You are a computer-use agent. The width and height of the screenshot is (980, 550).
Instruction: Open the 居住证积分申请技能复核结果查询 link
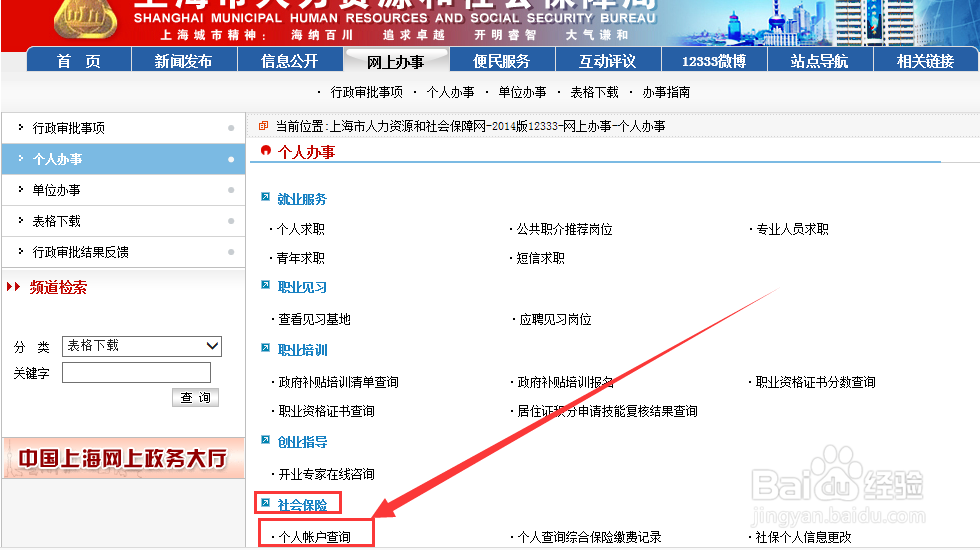click(x=608, y=411)
